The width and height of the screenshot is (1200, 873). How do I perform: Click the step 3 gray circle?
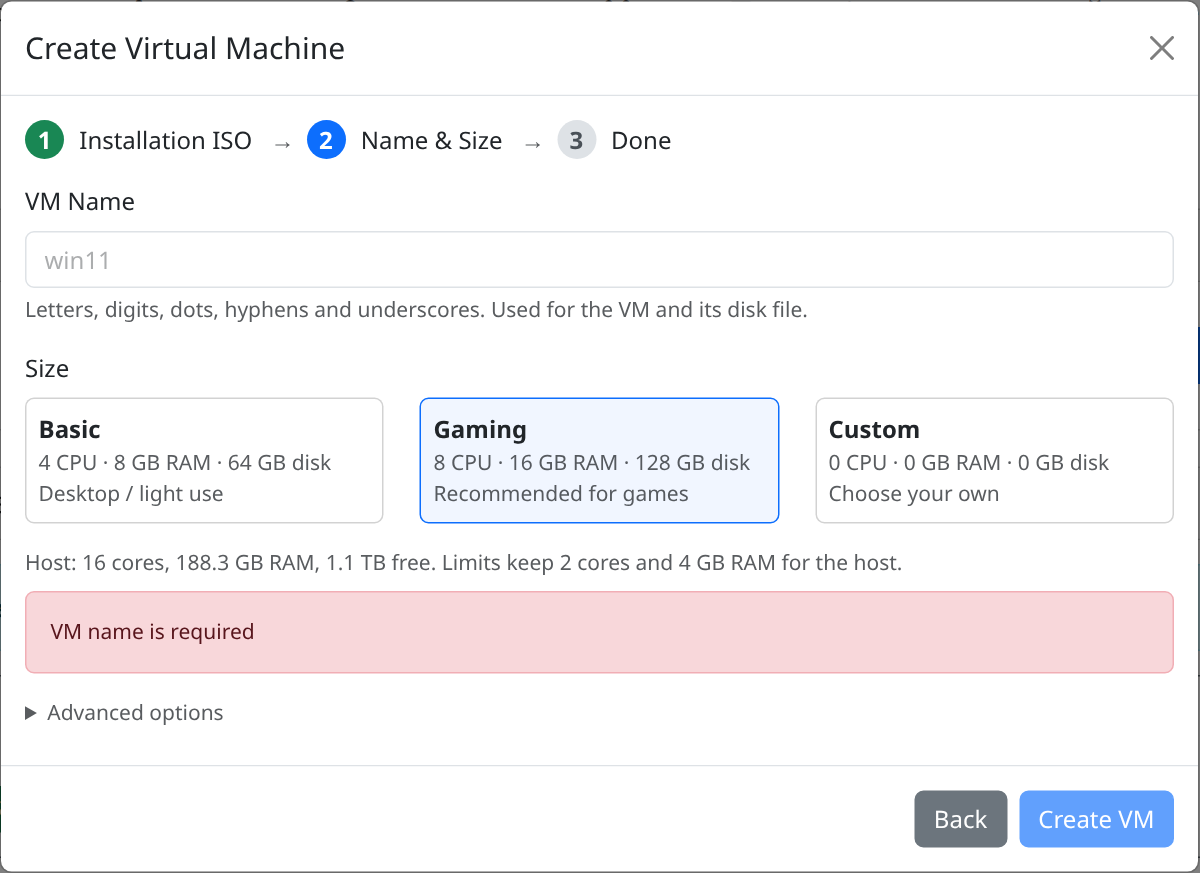576,141
